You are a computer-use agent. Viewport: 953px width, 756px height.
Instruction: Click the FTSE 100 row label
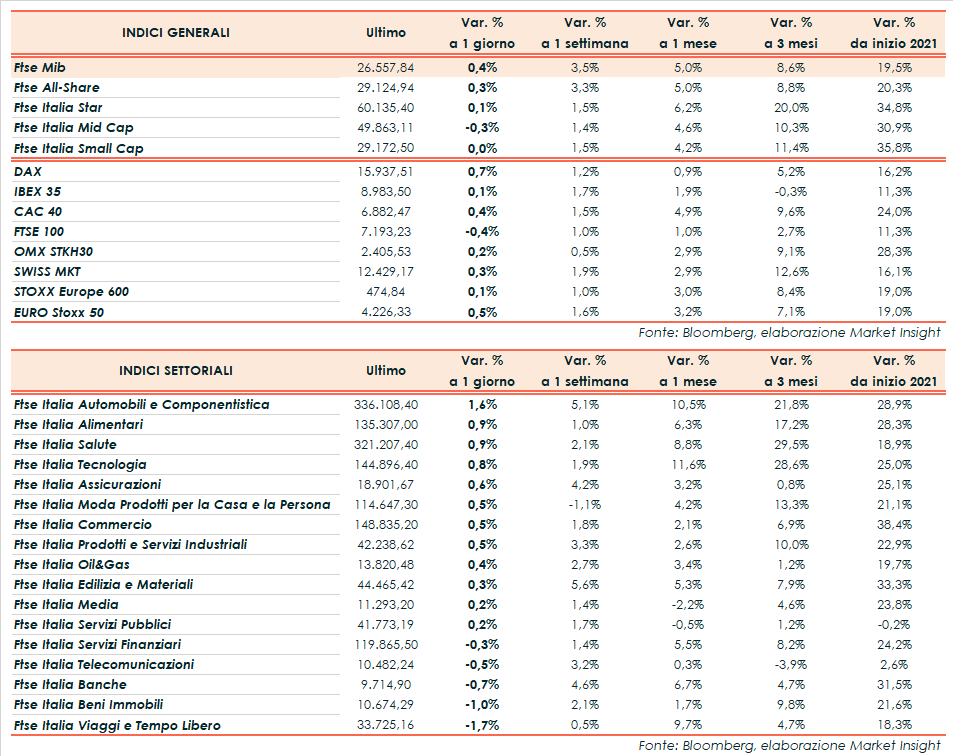(x=41, y=231)
